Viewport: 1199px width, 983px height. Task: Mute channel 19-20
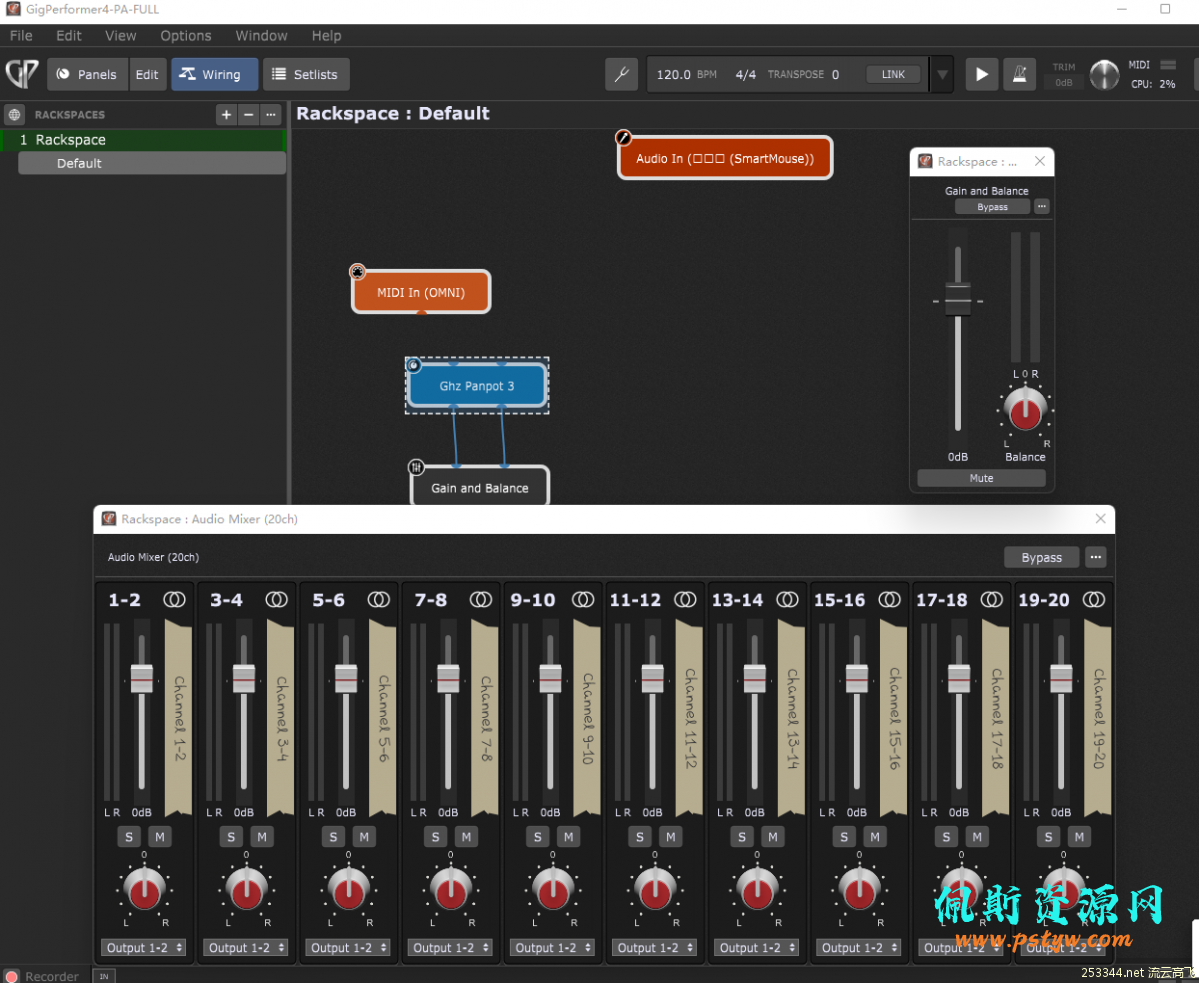pos(1080,837)
